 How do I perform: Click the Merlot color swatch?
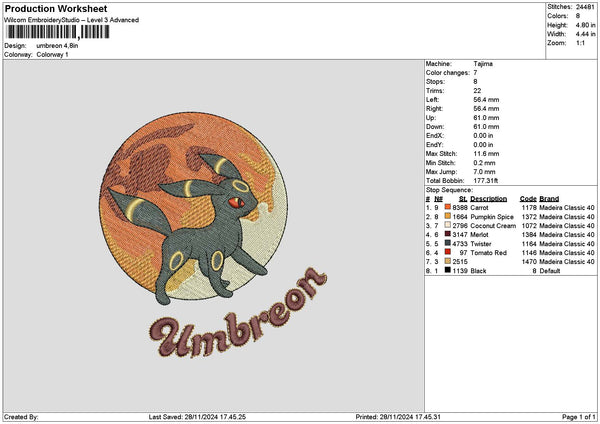click(x=447, y=234)
